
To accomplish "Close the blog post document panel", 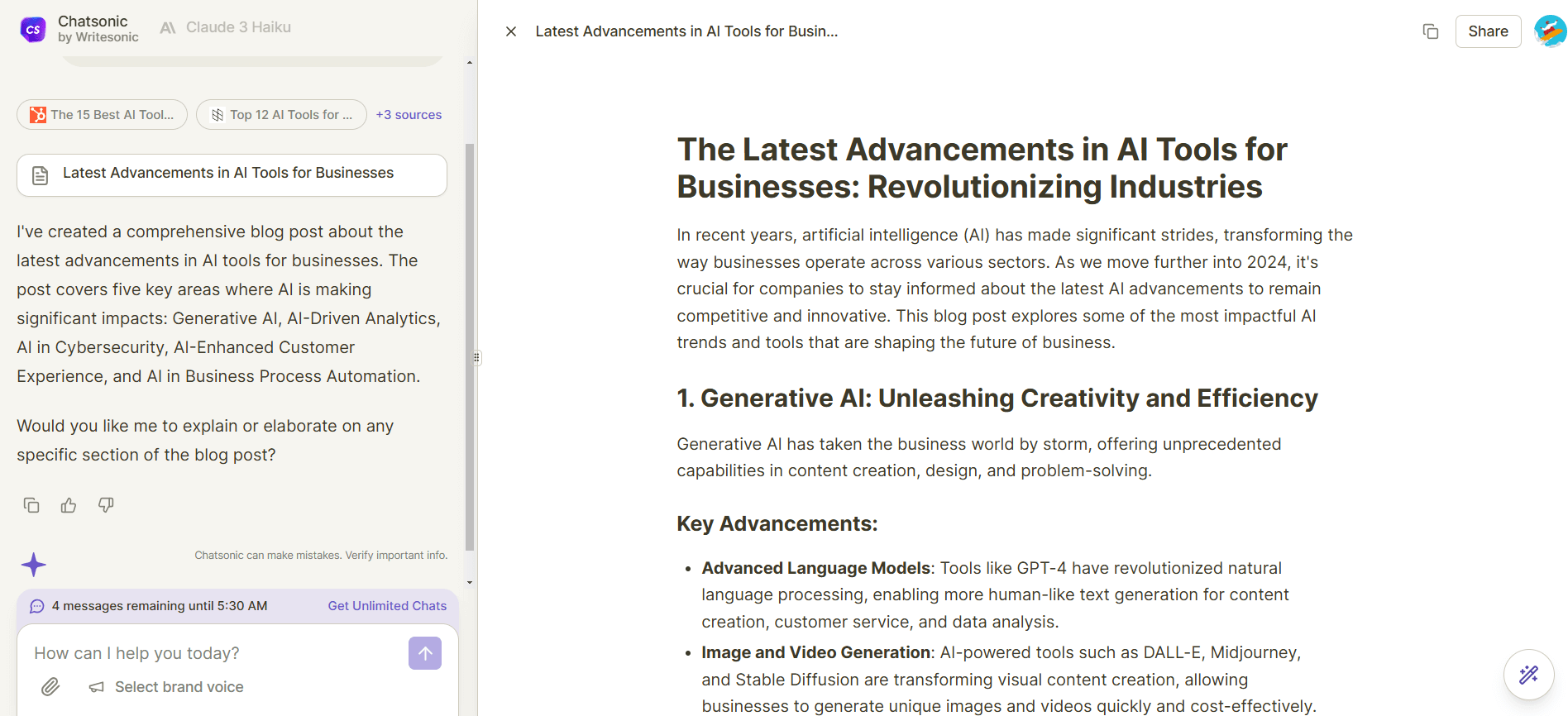I will click(x=511, y=31).
